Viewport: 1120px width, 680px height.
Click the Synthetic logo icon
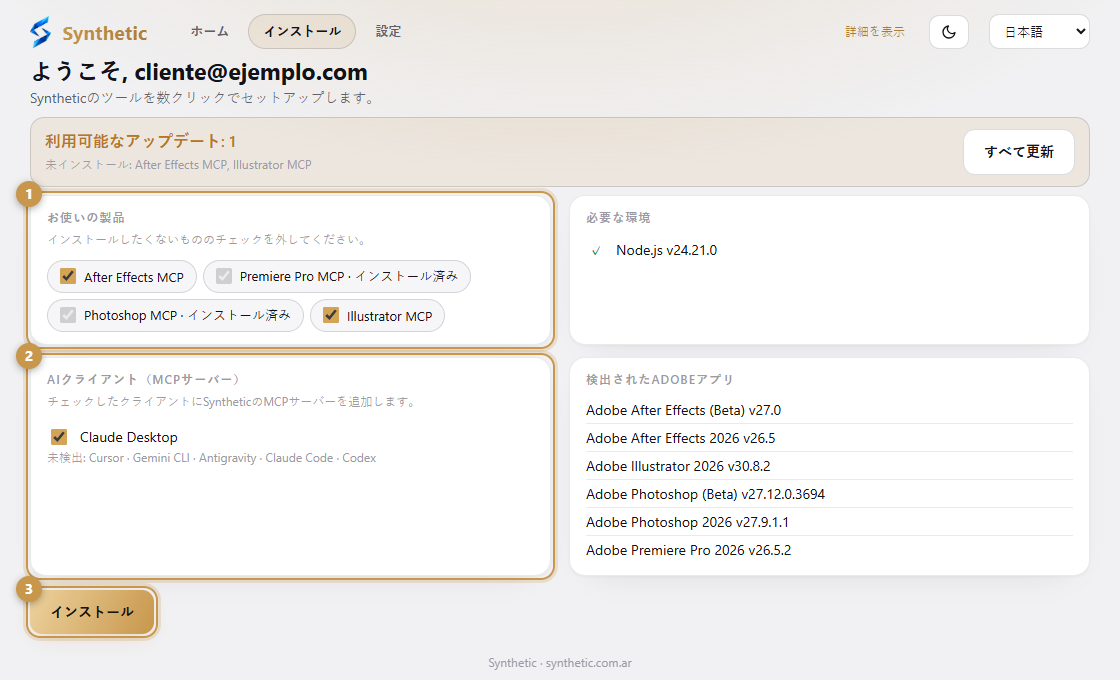click(41, 32)
